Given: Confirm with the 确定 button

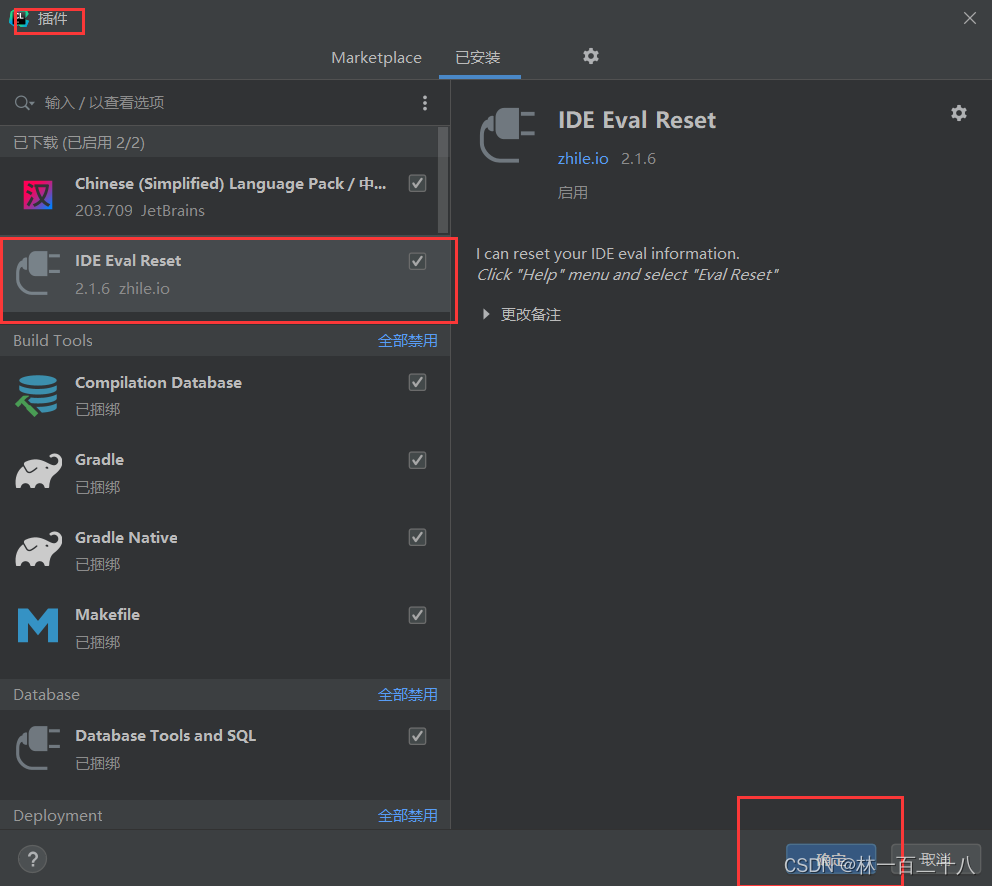Looking at the screenshot, I should tap(831, 860).
